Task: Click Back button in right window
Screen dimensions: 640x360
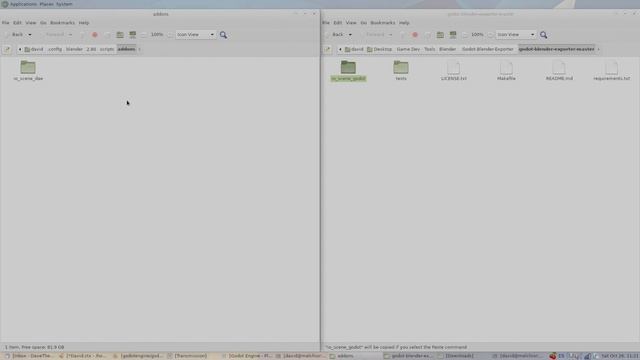Action: point(335,35)
